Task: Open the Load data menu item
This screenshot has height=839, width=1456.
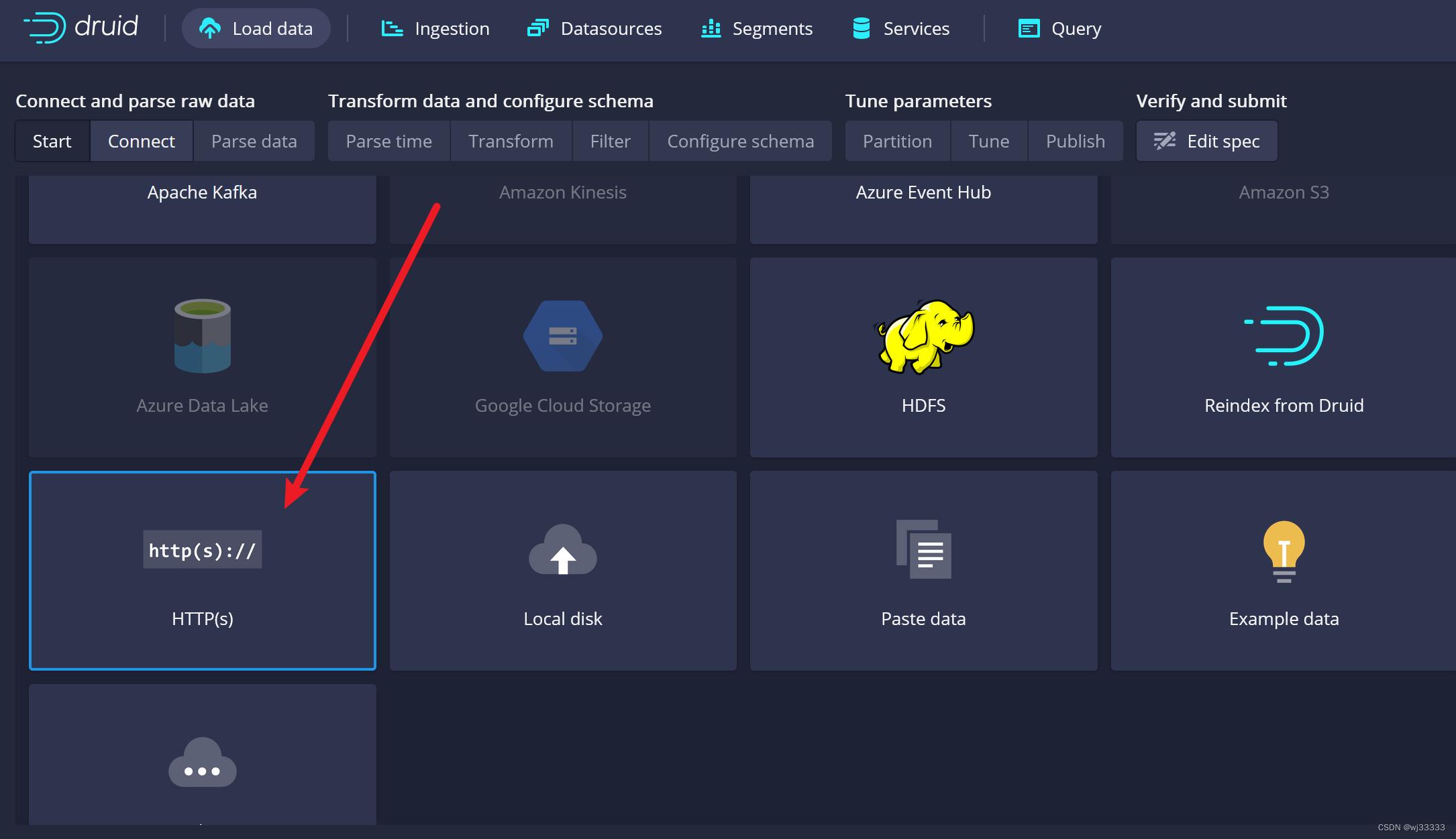Action: click(256, 28)
